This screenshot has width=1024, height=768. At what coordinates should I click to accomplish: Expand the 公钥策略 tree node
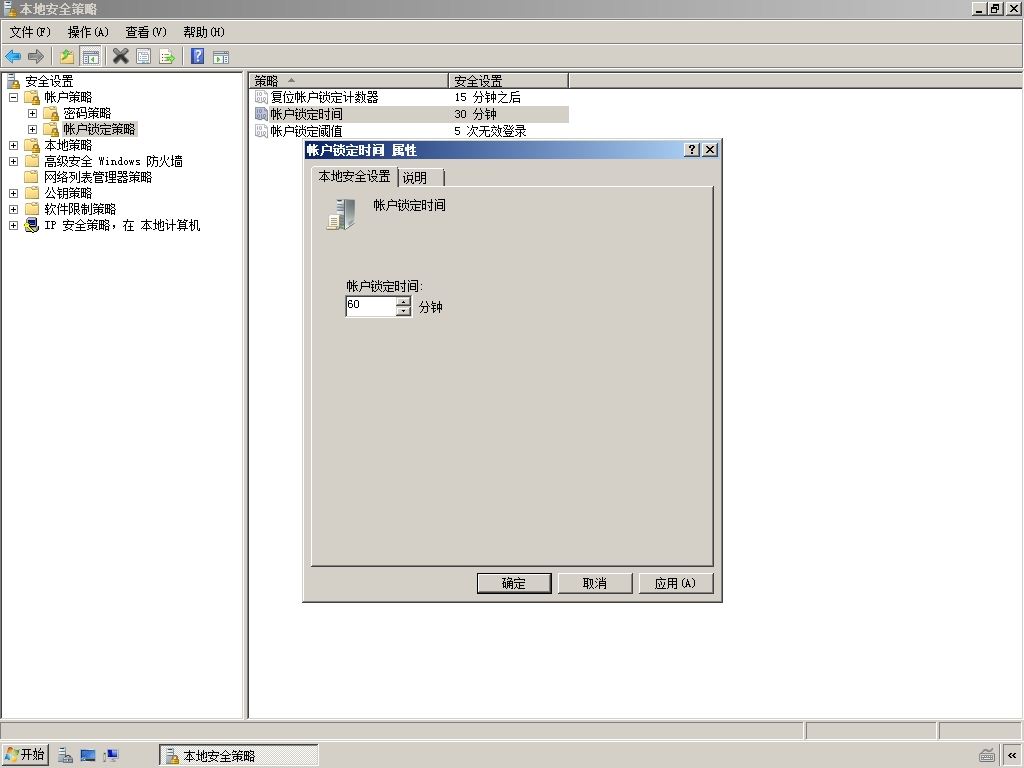[13, 193]
